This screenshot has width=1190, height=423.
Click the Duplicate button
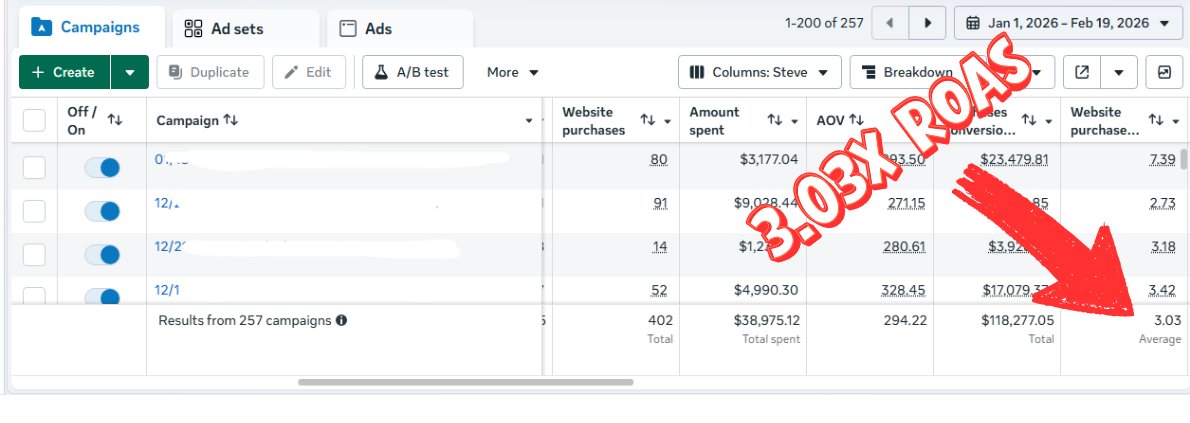tap(210, 72)
